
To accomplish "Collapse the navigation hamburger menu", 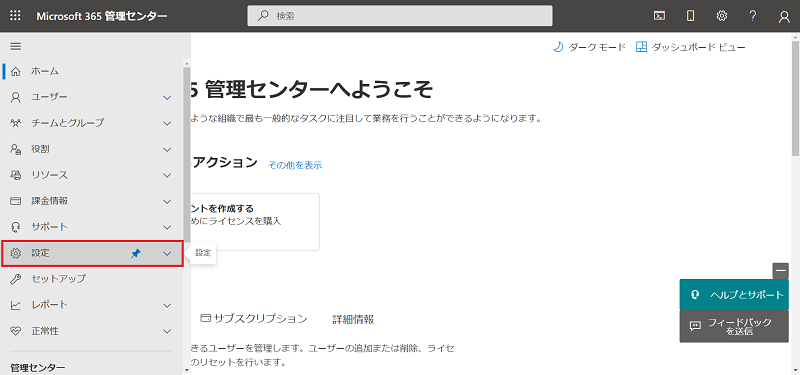I will (x=16, y=46).
